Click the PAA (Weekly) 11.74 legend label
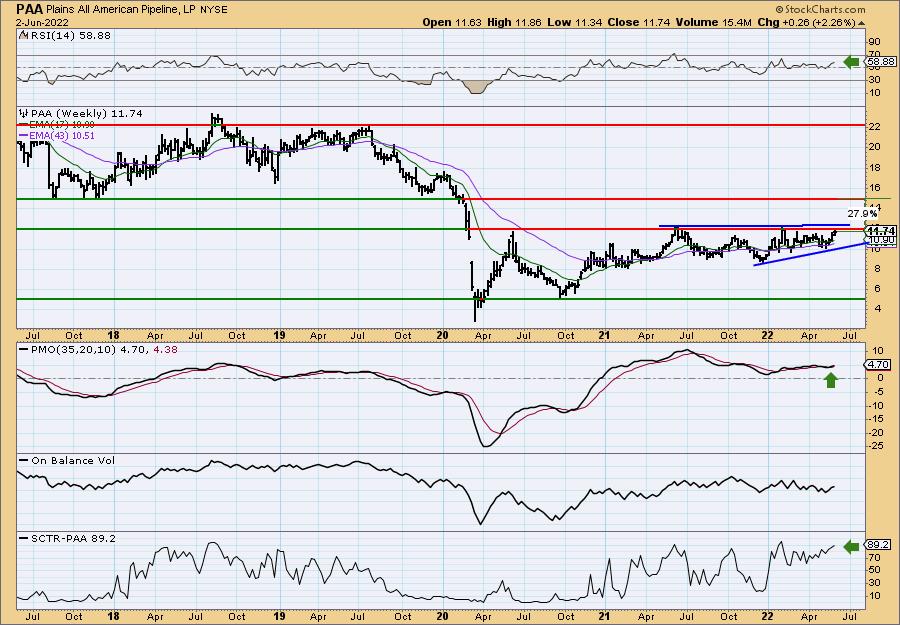Viewport: 900px width, 625px height. [80, 114]
